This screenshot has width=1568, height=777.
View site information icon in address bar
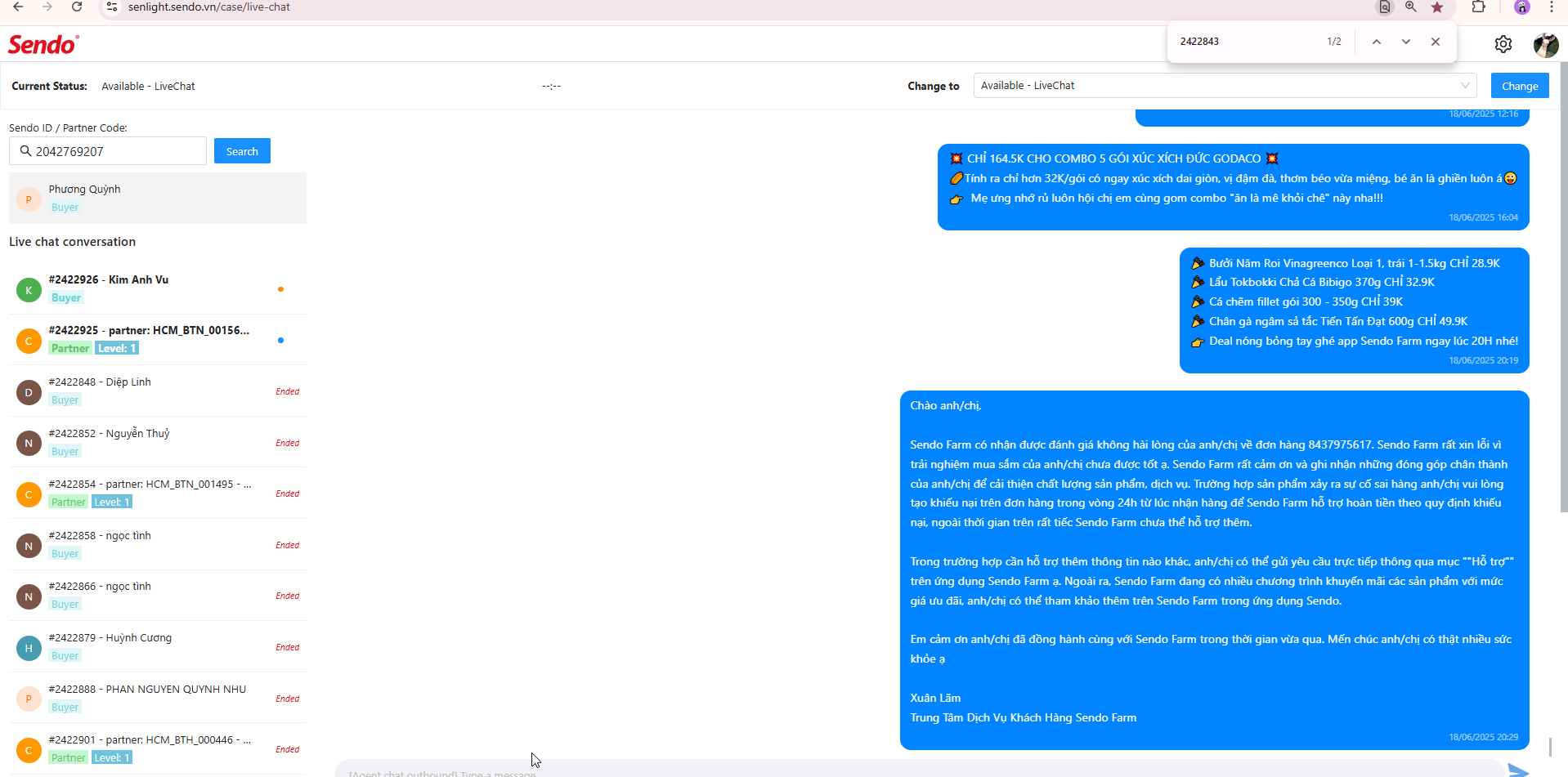113,7
